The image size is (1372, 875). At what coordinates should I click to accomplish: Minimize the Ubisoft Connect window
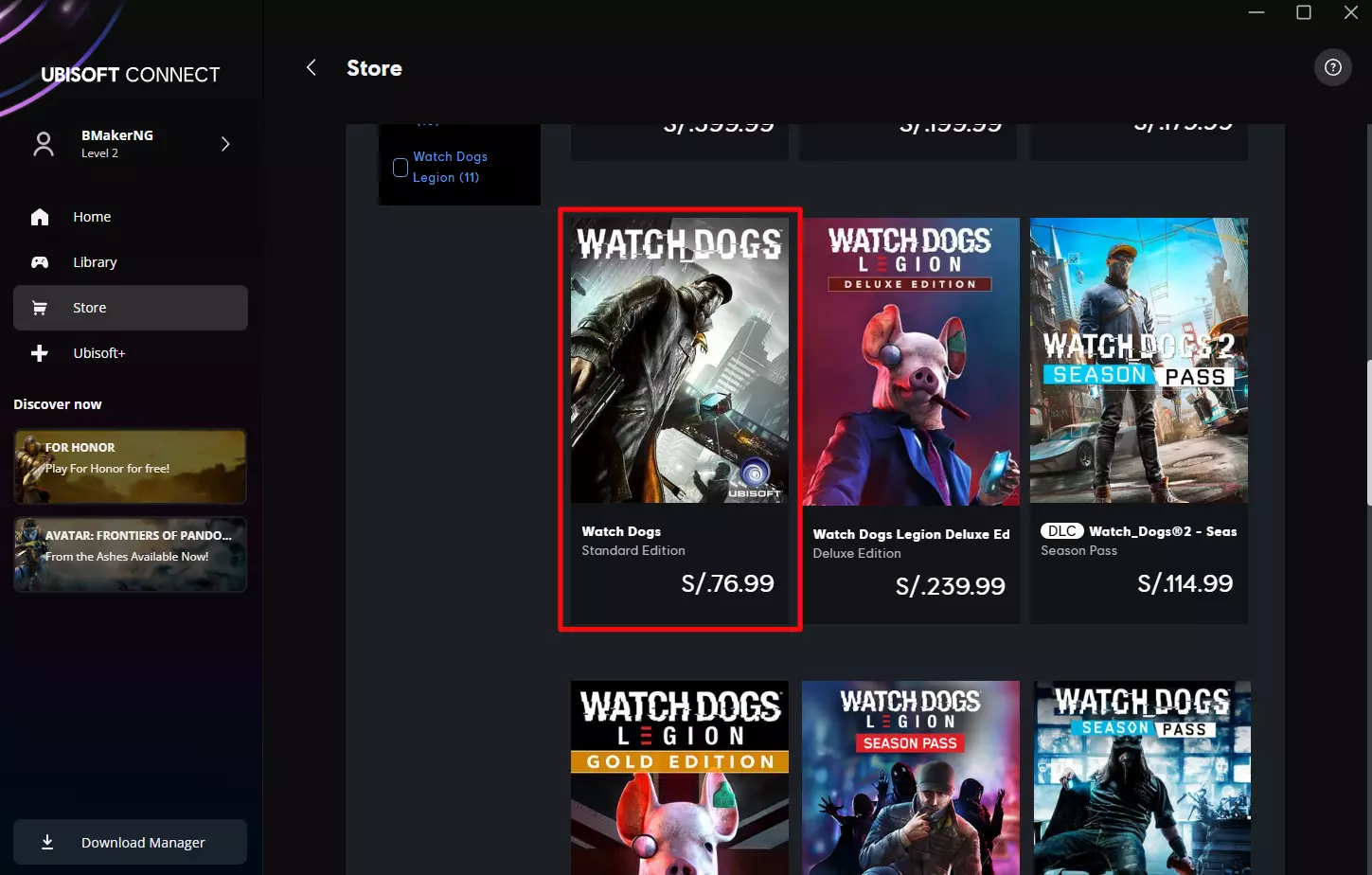coord(1256,12)
